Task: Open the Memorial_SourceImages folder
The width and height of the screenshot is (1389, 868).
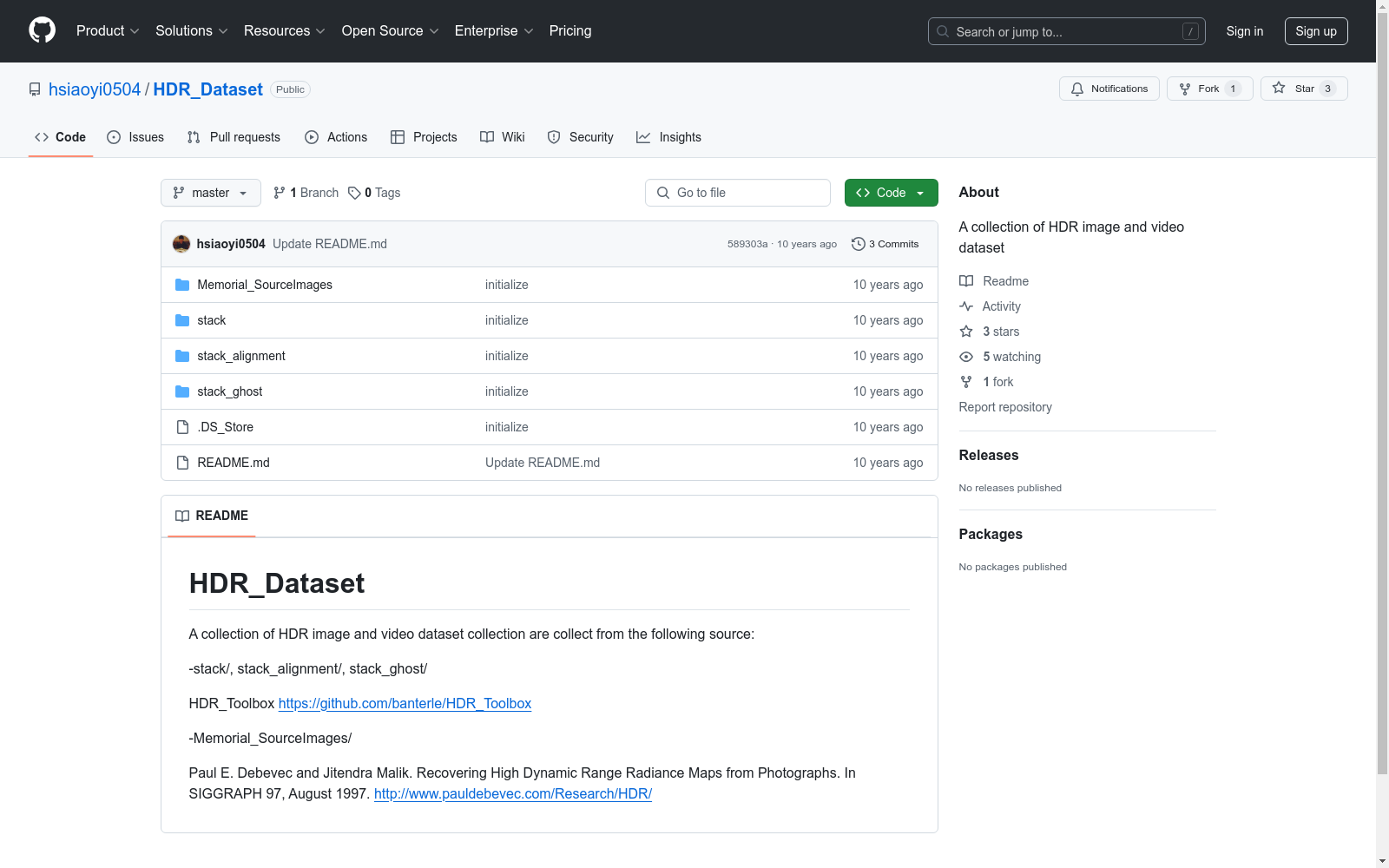Action: tap(264, 285)
